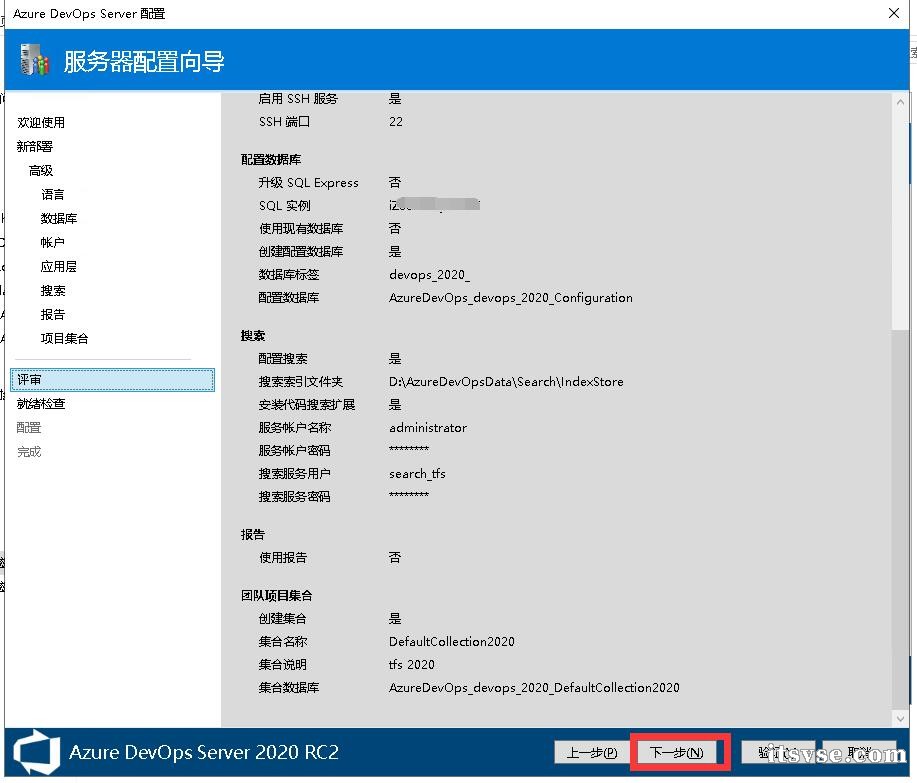The image size is (917, 783).
Task: Select the highlighted 评审 step
Action: [x=112, y=380]
